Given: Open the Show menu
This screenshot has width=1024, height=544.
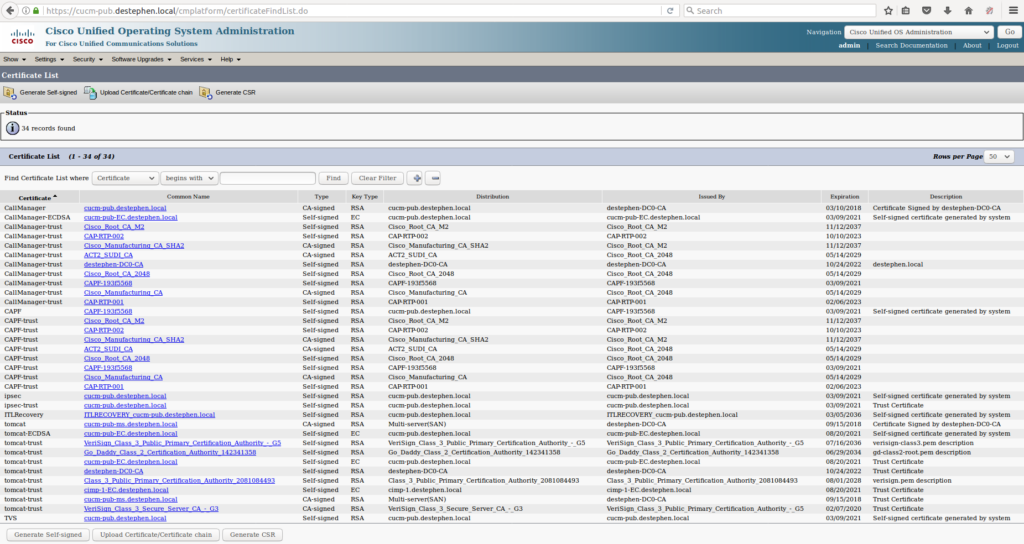Looking at the screenshot, I should (14, 59).
